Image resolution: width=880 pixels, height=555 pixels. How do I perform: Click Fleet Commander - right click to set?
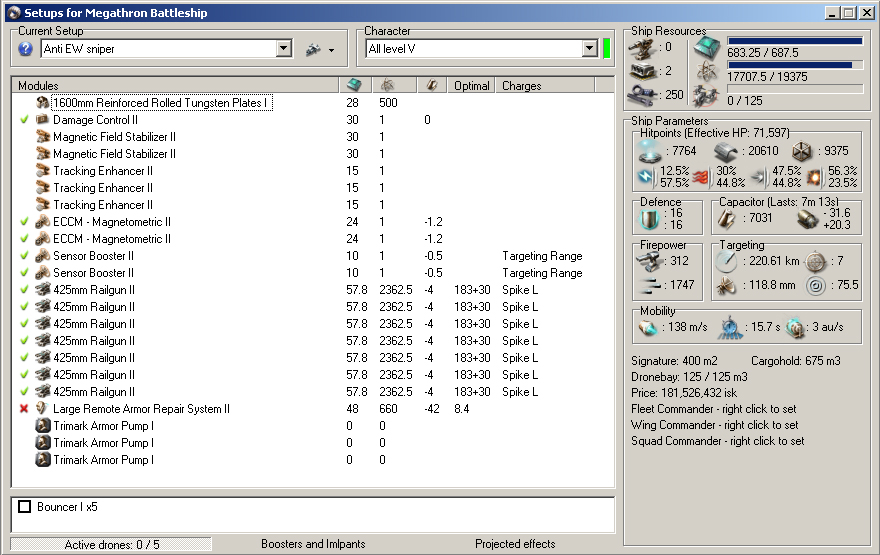point(713,409)
